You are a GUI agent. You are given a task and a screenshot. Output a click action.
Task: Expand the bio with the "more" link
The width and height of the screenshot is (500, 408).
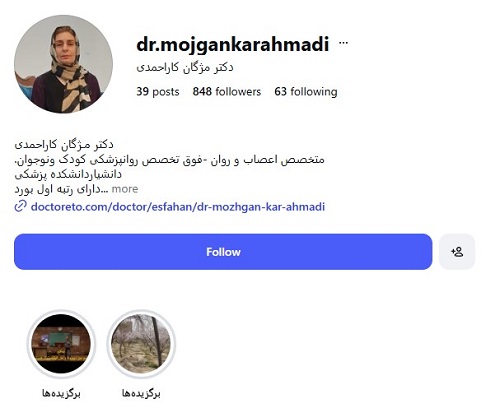(125, 189)
